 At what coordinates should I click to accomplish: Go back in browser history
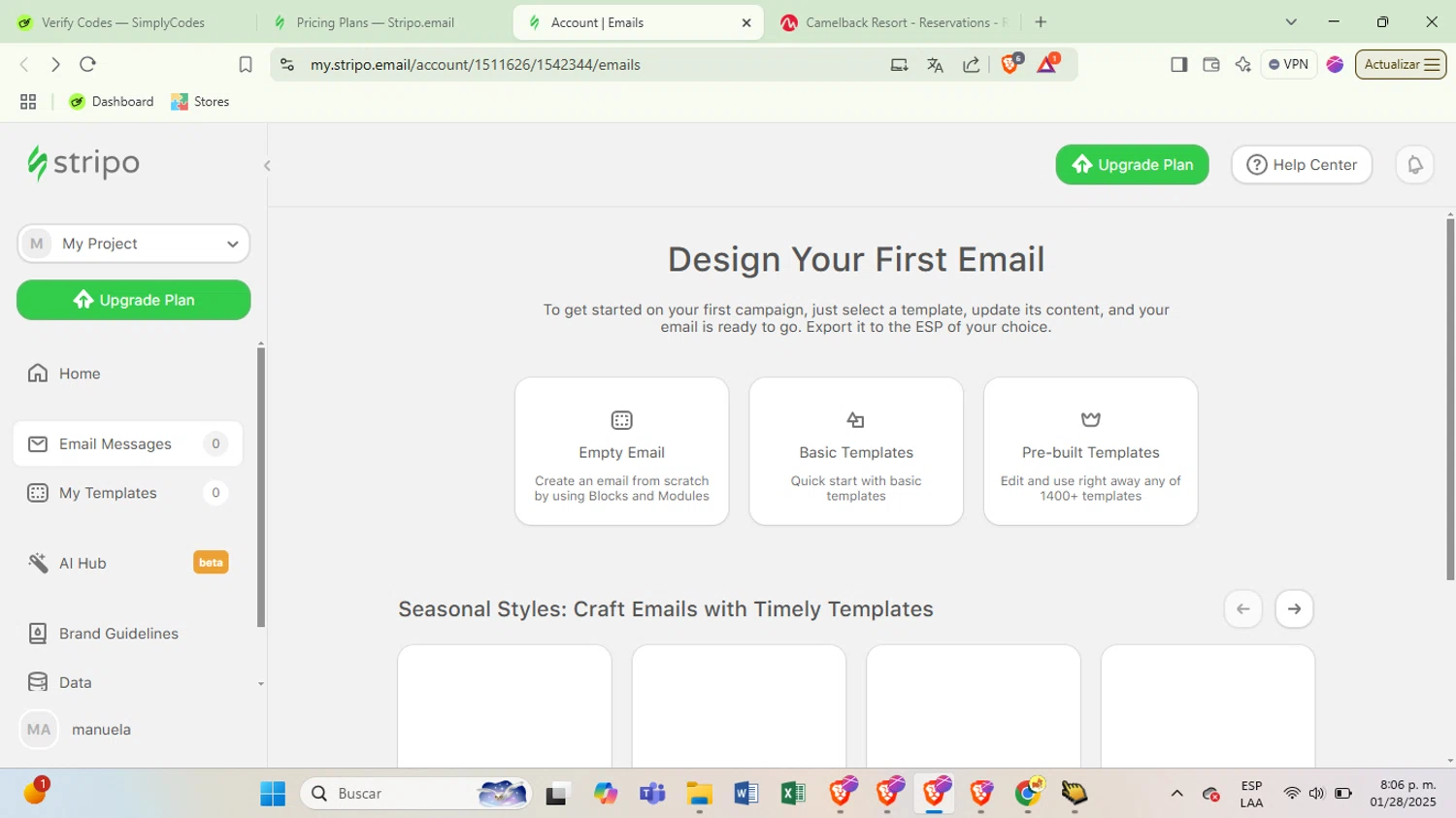tap(24, 64)
